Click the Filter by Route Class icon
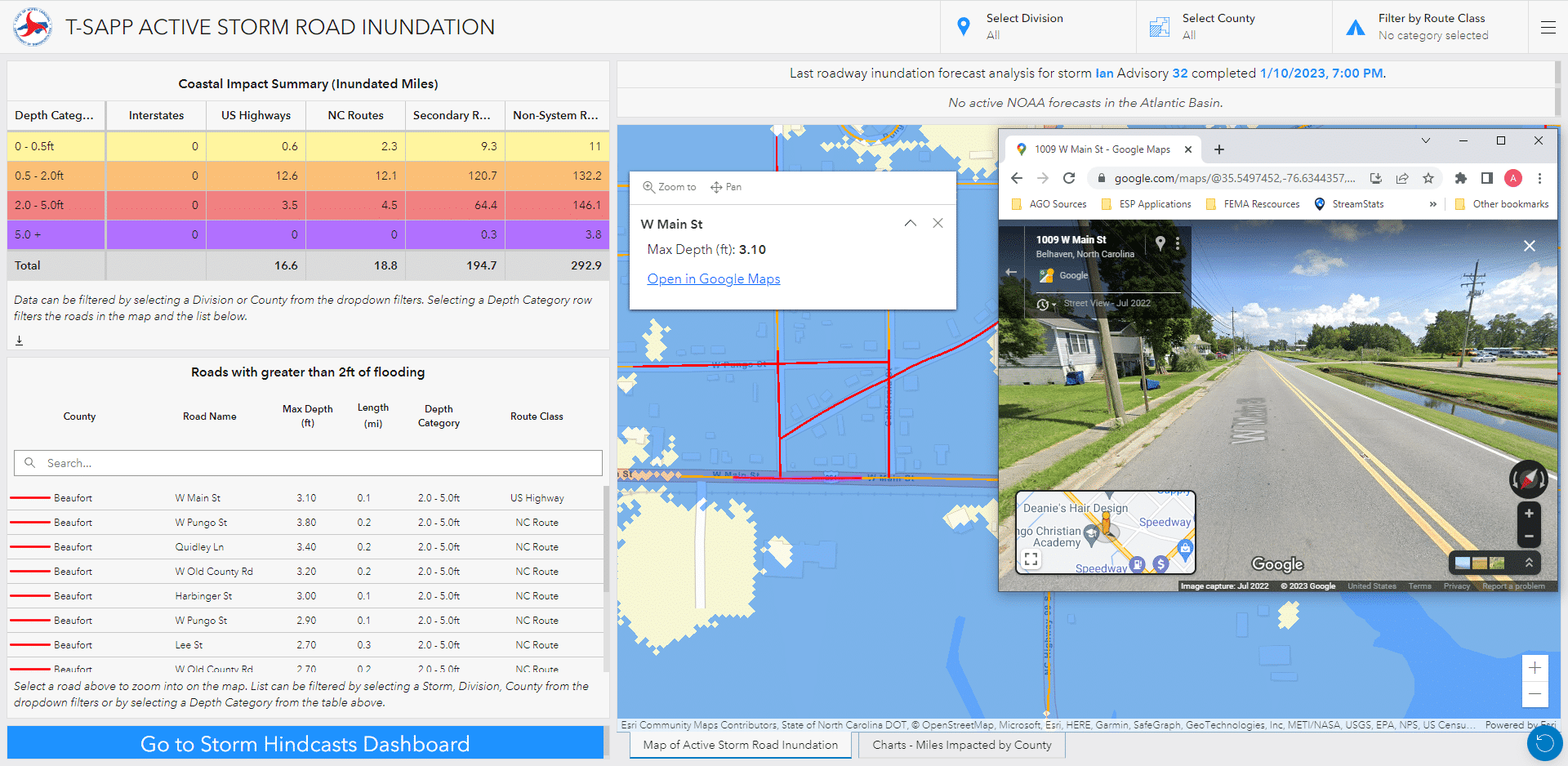Viewport: 1568px width, 766px height. (1356, 26)
